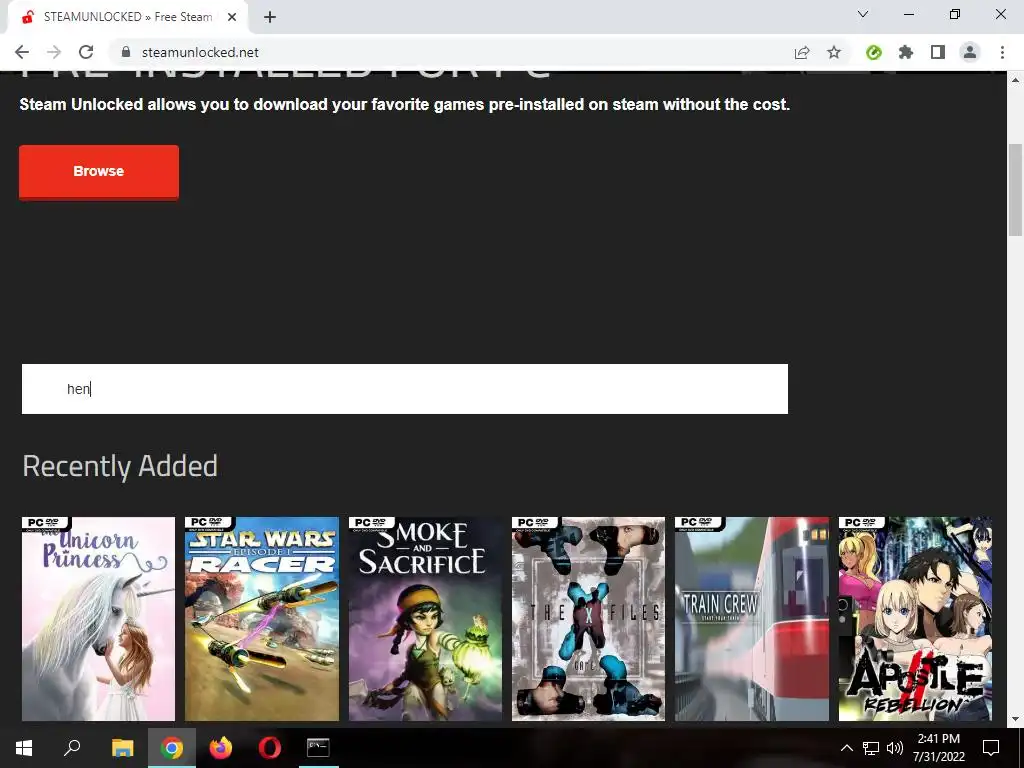Click scrollbar up arrow

coord(1015,80)
